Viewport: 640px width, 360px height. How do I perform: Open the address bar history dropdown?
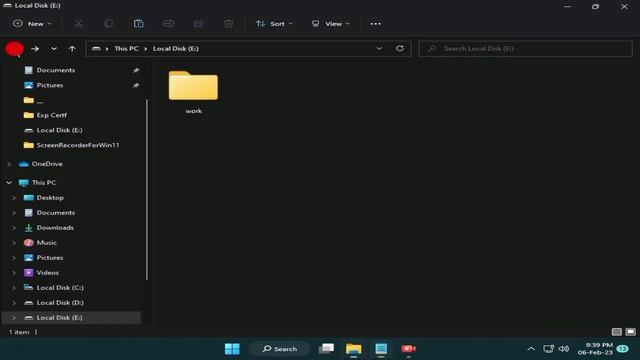[379, 49]
